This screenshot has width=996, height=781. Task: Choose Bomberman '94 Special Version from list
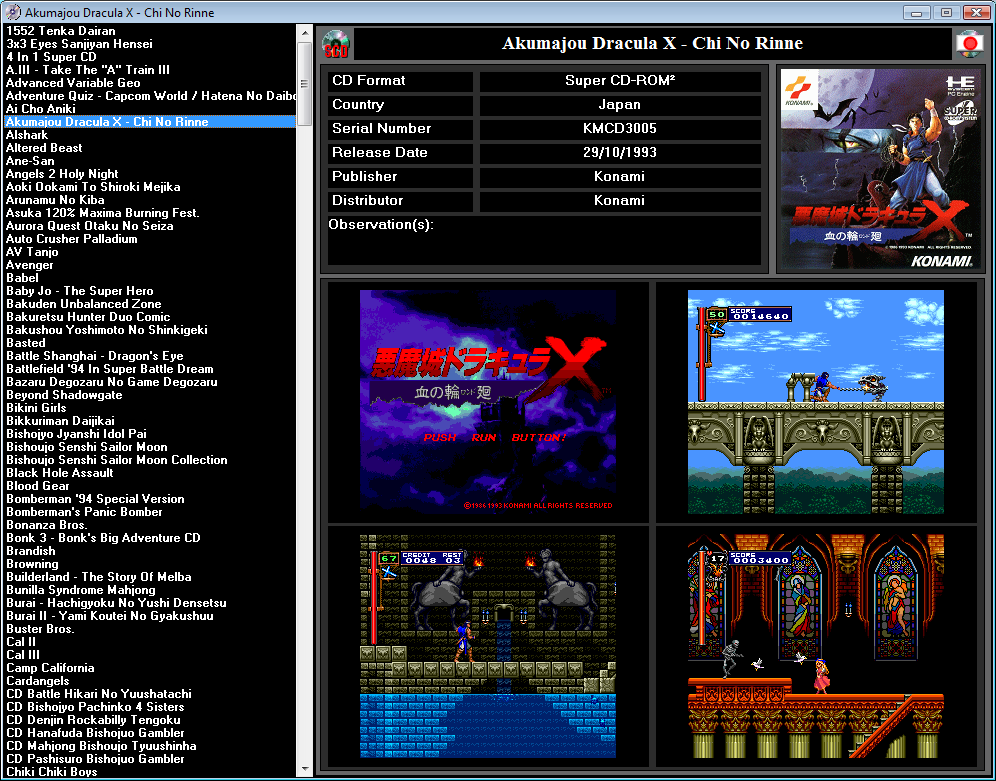click(95, 499)
